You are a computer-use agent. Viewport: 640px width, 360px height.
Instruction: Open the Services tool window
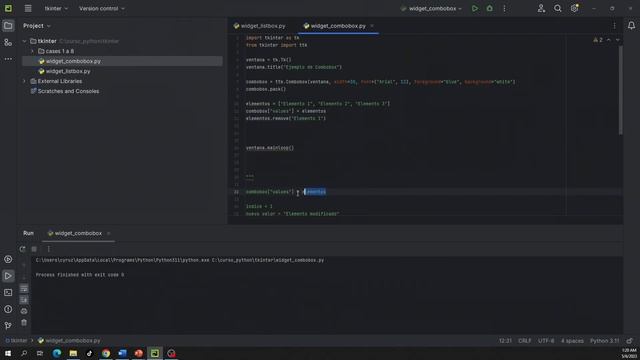click(x=8, y=259)
